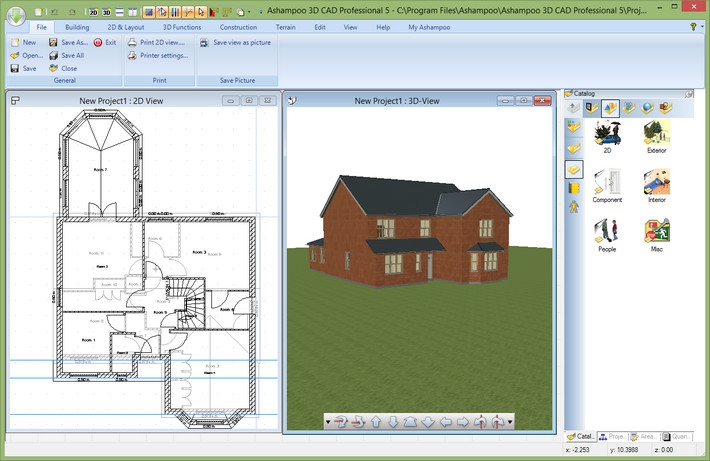Screen dimensions: 710x461
Task: Click the Save view as picture icon
Action: (x=205, y=44)
